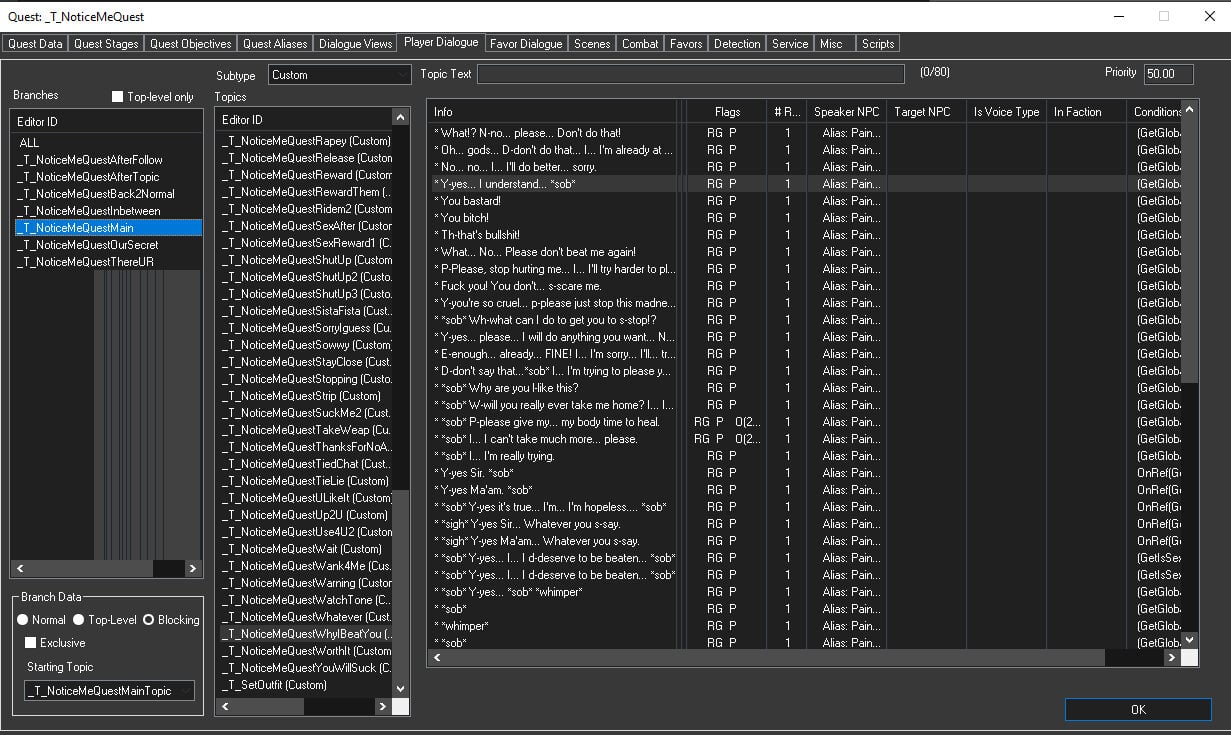Select info row 'You bitch!'
This screenshot has width=1231, height=735.
805,218
